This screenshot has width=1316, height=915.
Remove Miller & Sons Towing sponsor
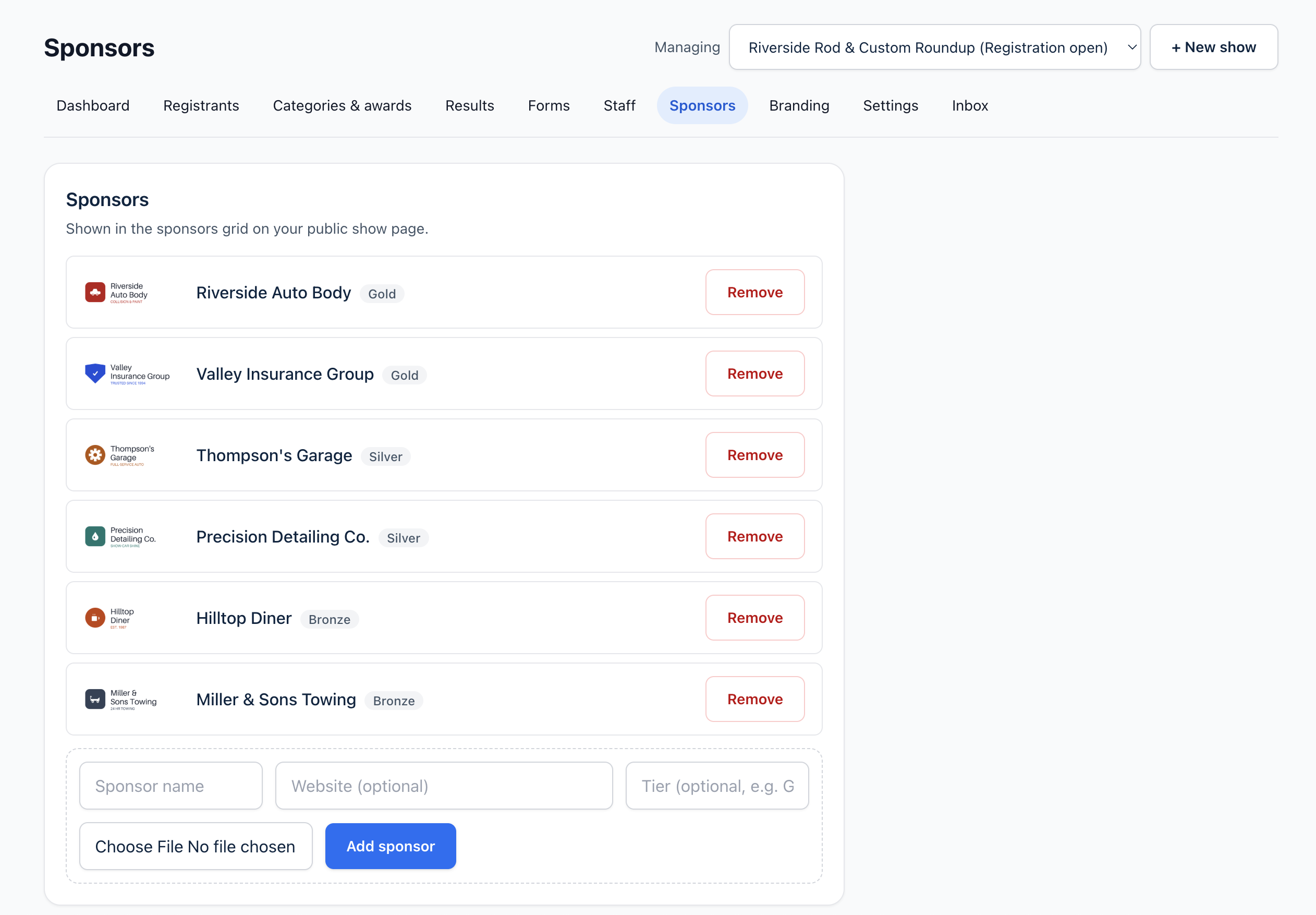click(x=754, y=700)
